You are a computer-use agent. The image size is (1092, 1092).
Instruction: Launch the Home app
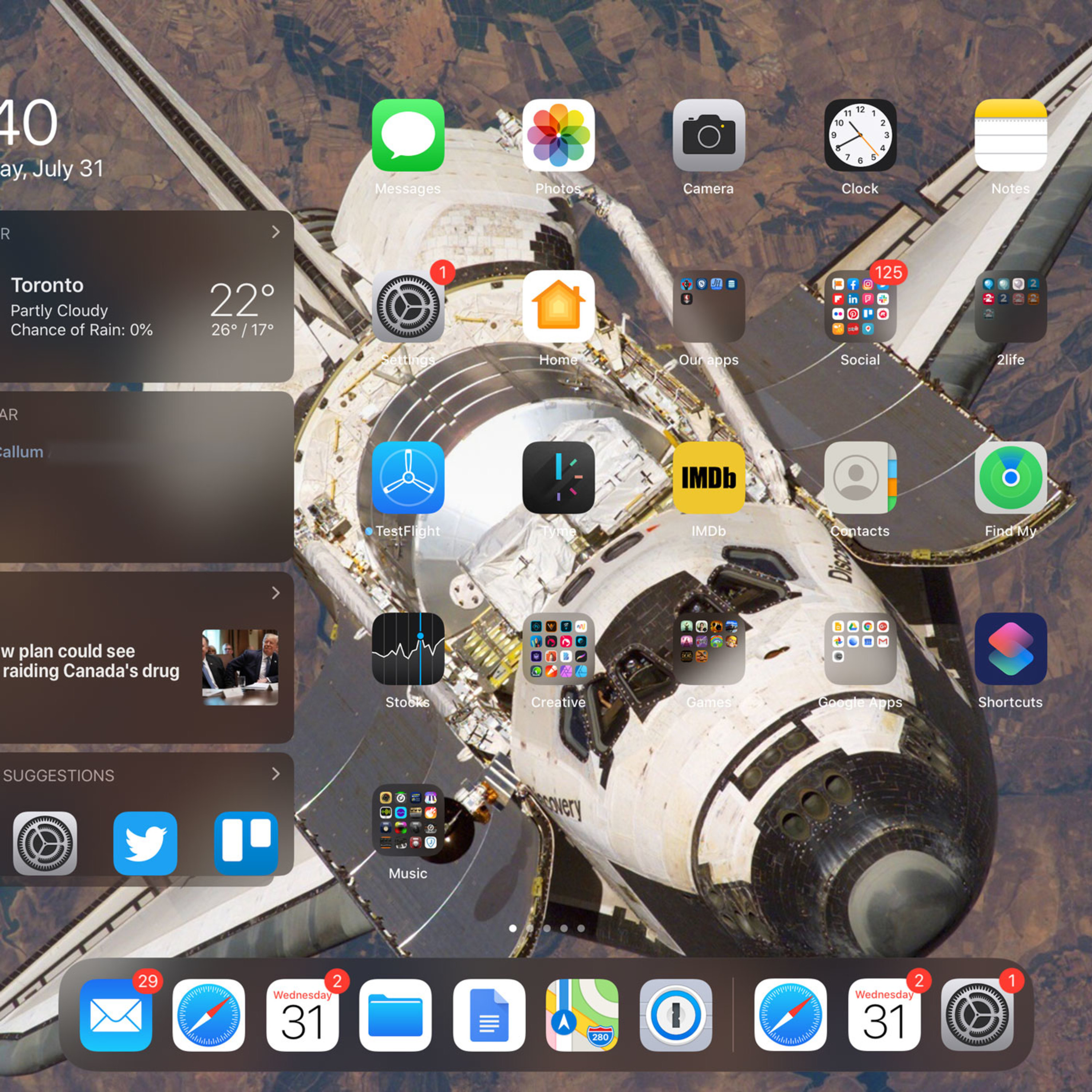click(558, 306)
